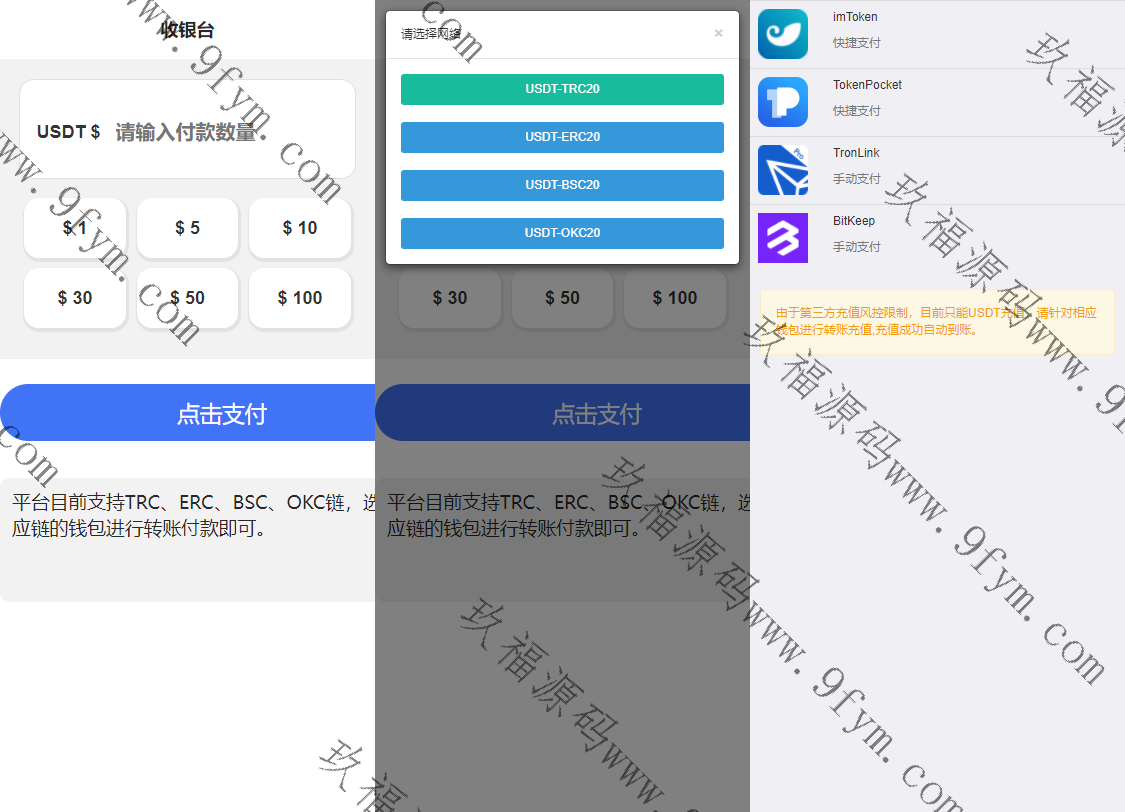Select the $10 quick amount
The width and height of the screenshot is (1125, 812).
(x=300, y=228)
